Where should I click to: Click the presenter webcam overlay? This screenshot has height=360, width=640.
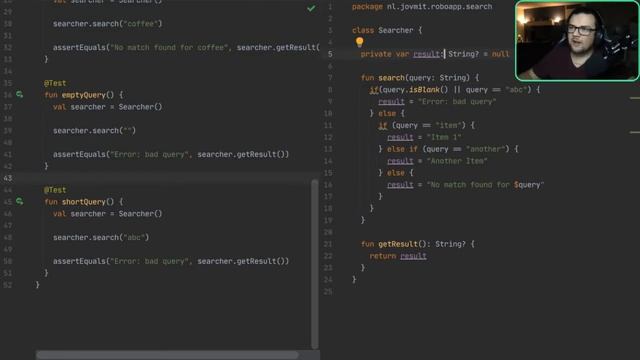tap(577, 40)
